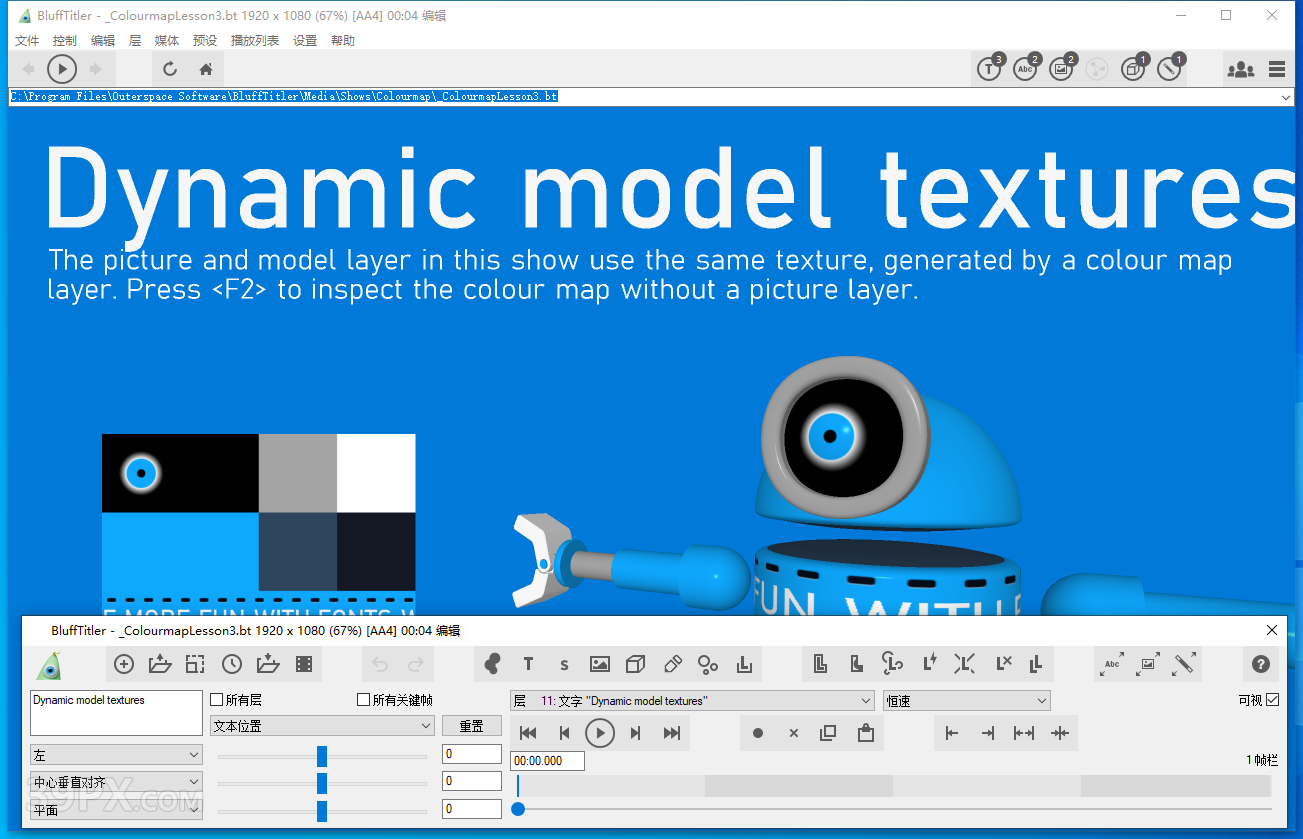Expand the layer selector dropdown
The image size is (1303, 839).
[692, 701]
